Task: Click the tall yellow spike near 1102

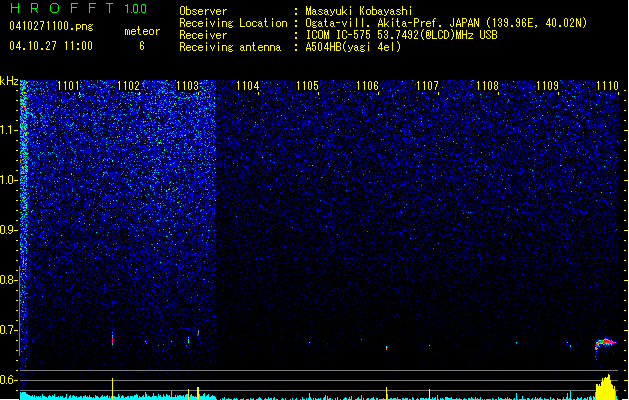Action: pyautogui.click(x=112, y=388)
